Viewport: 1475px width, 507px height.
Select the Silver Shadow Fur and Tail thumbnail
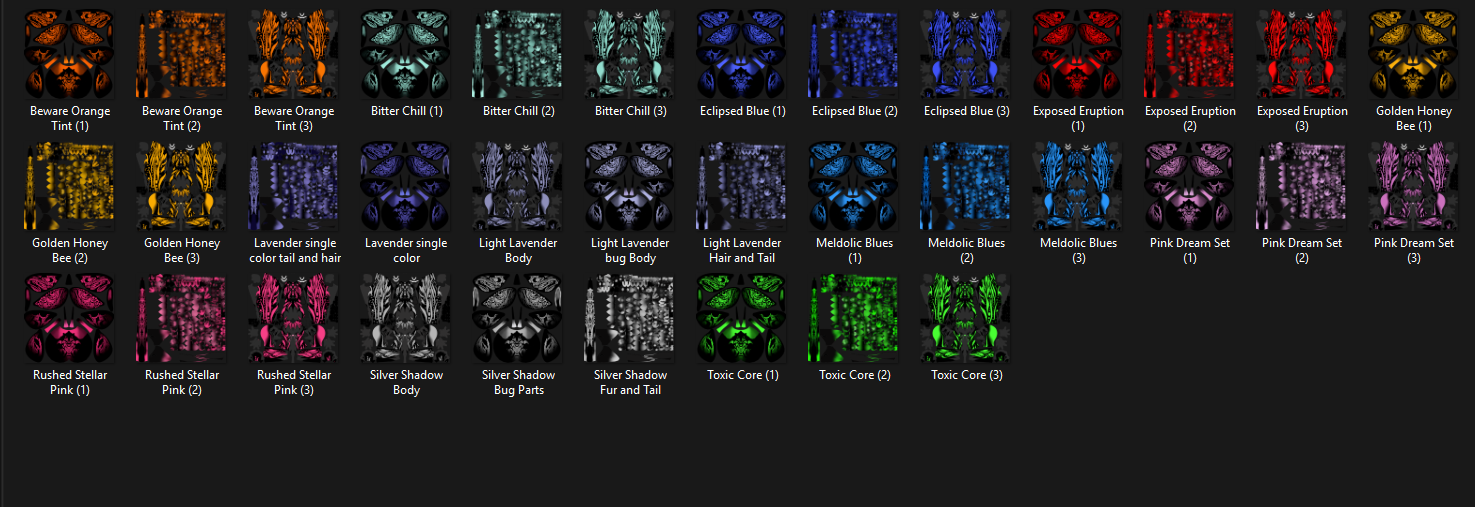(x=630, y=318)
